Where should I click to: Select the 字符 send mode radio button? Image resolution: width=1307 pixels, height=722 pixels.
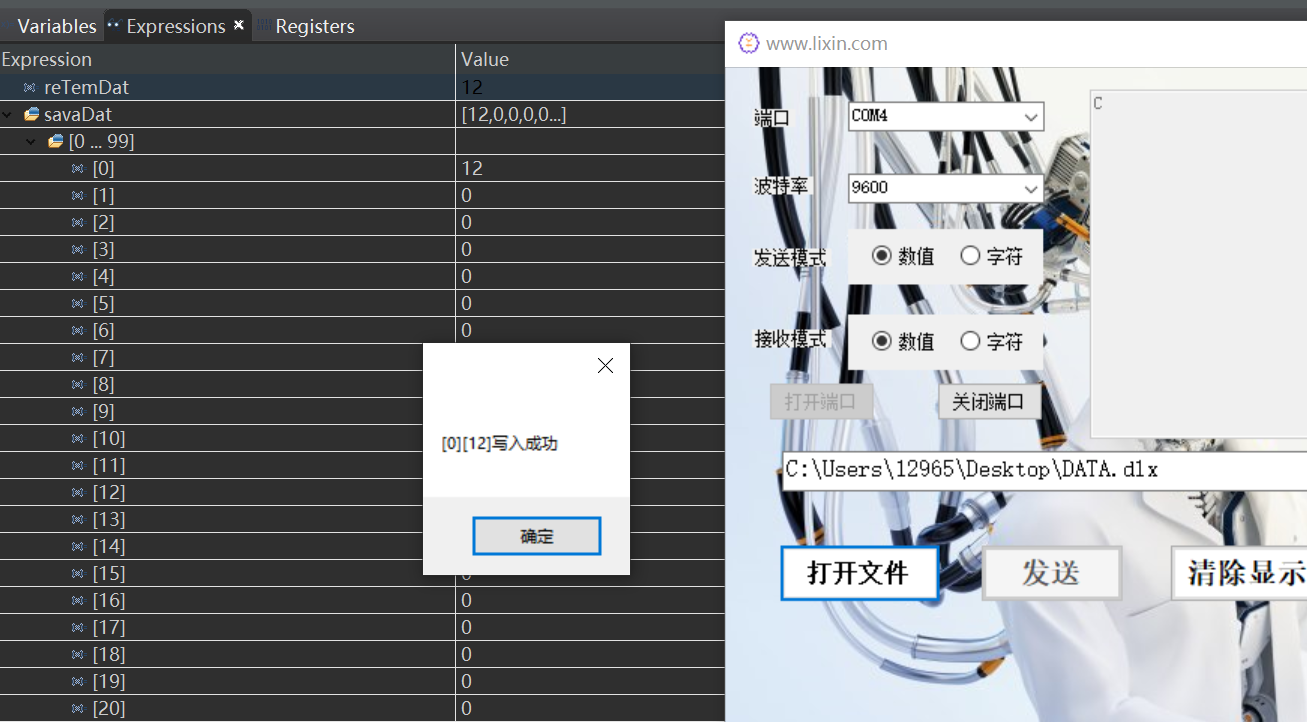pos(969,256)
